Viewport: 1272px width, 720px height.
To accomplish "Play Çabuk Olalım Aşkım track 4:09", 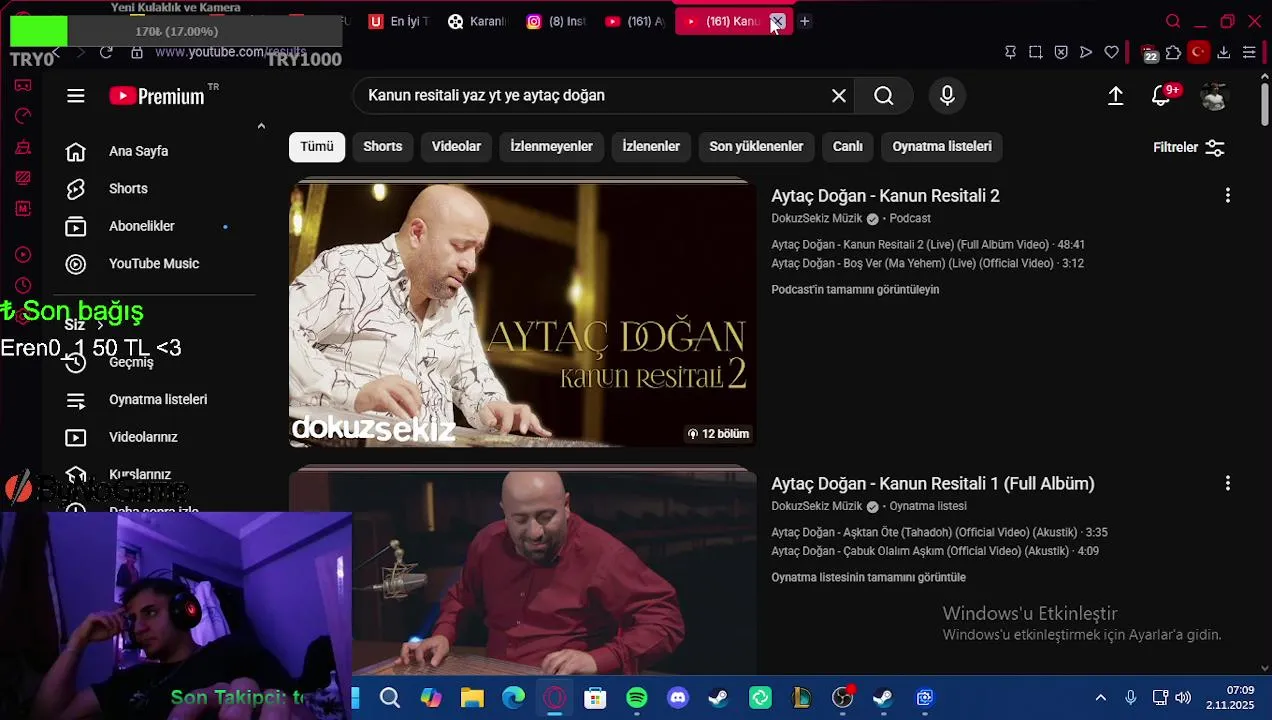I will 935,552.
